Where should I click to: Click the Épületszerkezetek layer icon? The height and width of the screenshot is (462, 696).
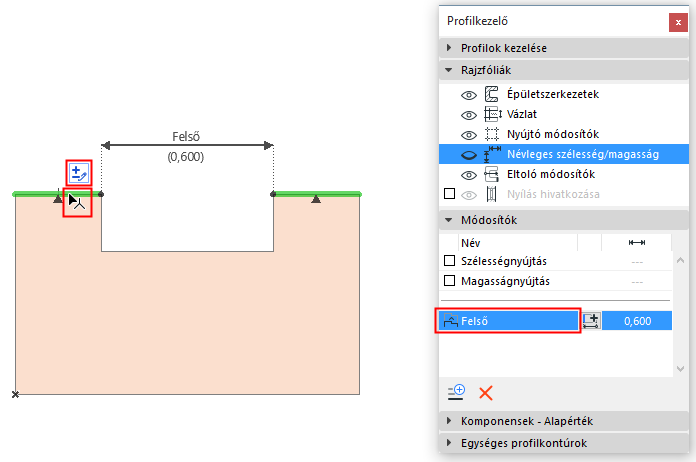point(491,94)
